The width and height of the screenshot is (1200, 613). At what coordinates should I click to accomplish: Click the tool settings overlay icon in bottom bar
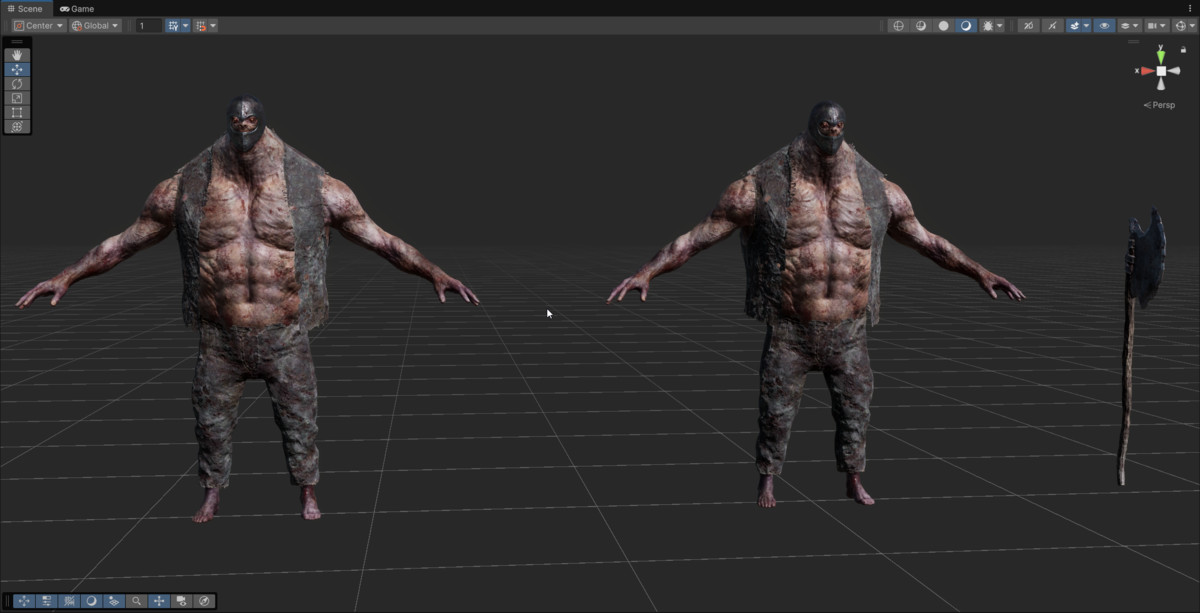pos(47,601)
